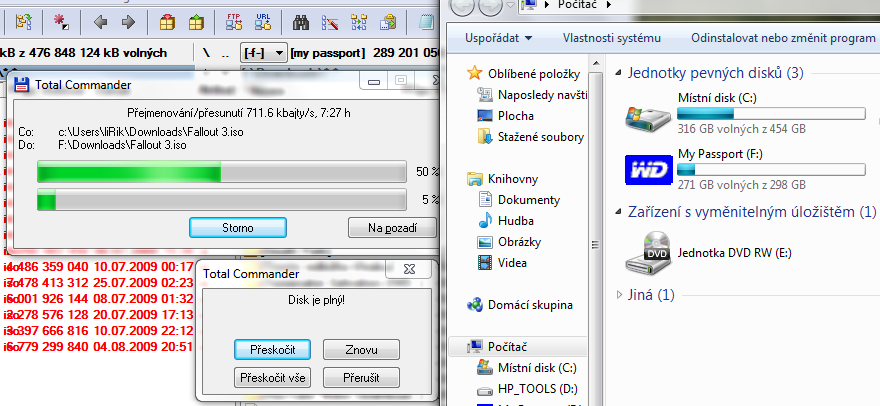
Task: Select file row dated 10.07.2009 00:17
Action: click(x=98, y=267)
